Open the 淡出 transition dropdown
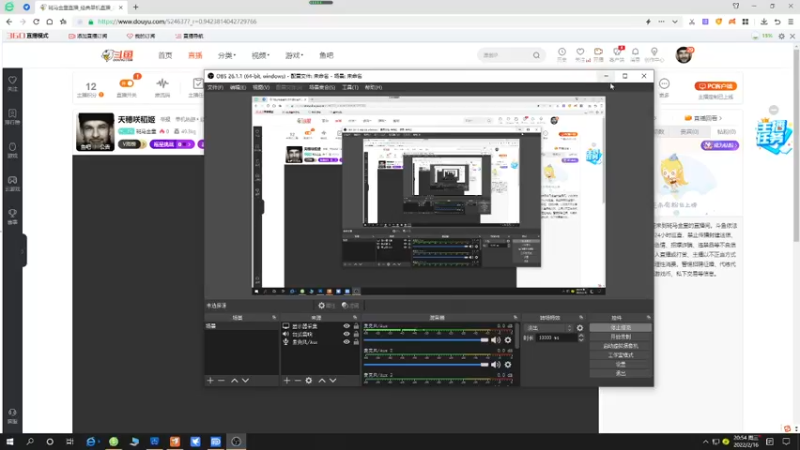The image size is (800, 450). pyautogui.click(x=549, y=328)
